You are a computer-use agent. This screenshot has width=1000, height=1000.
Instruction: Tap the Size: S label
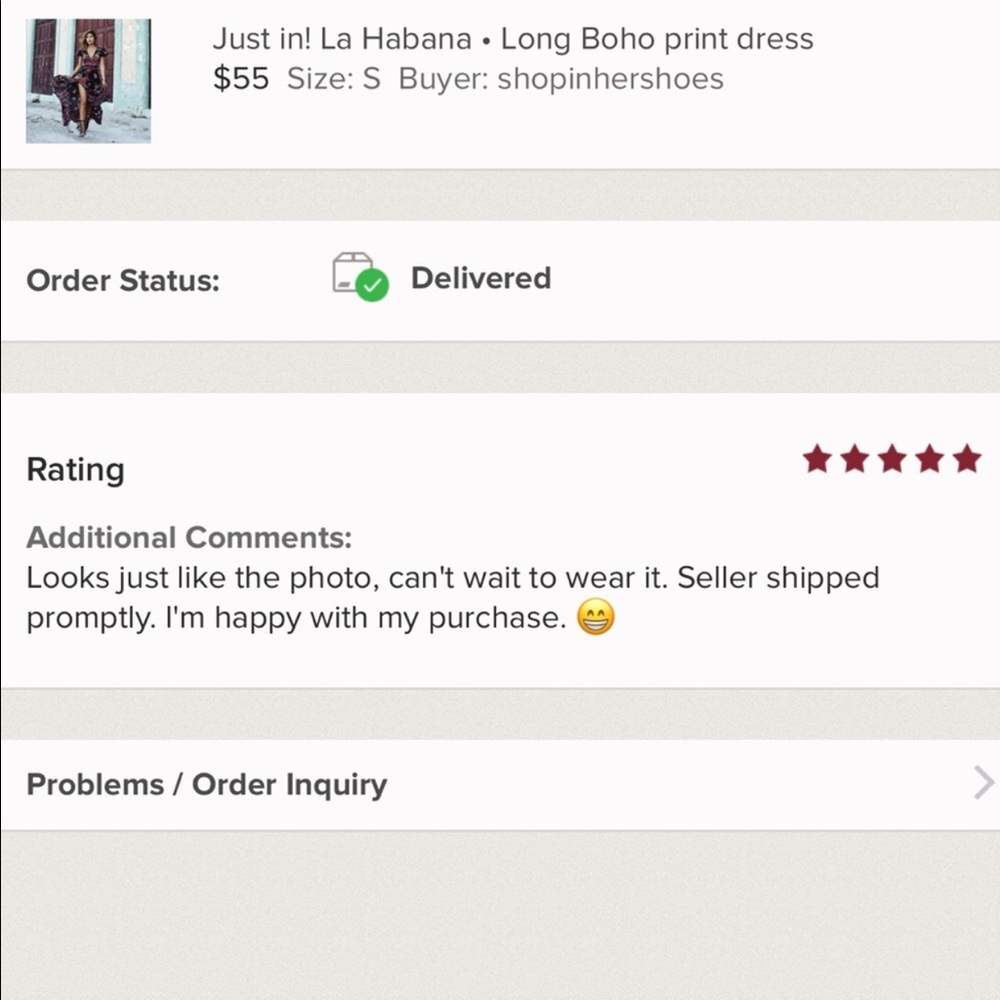click(x=334, y=79)
